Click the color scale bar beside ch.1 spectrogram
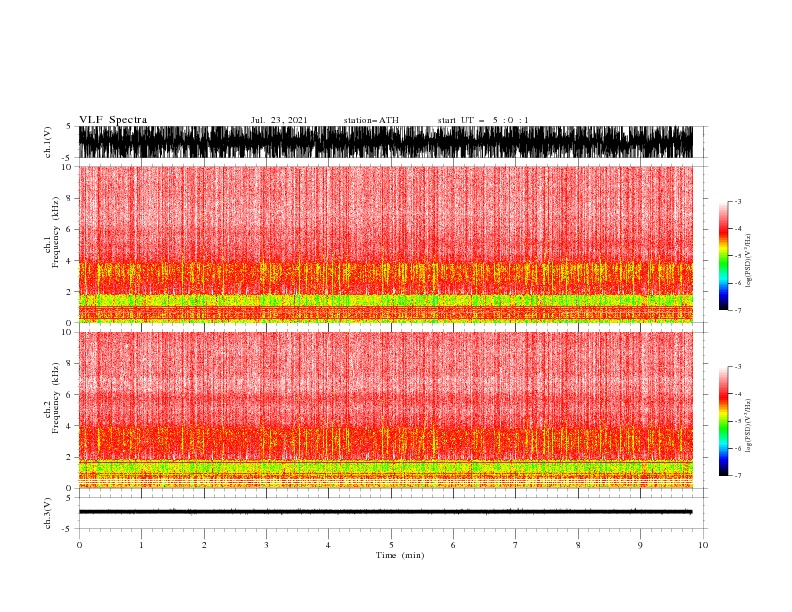 point(723,255)
